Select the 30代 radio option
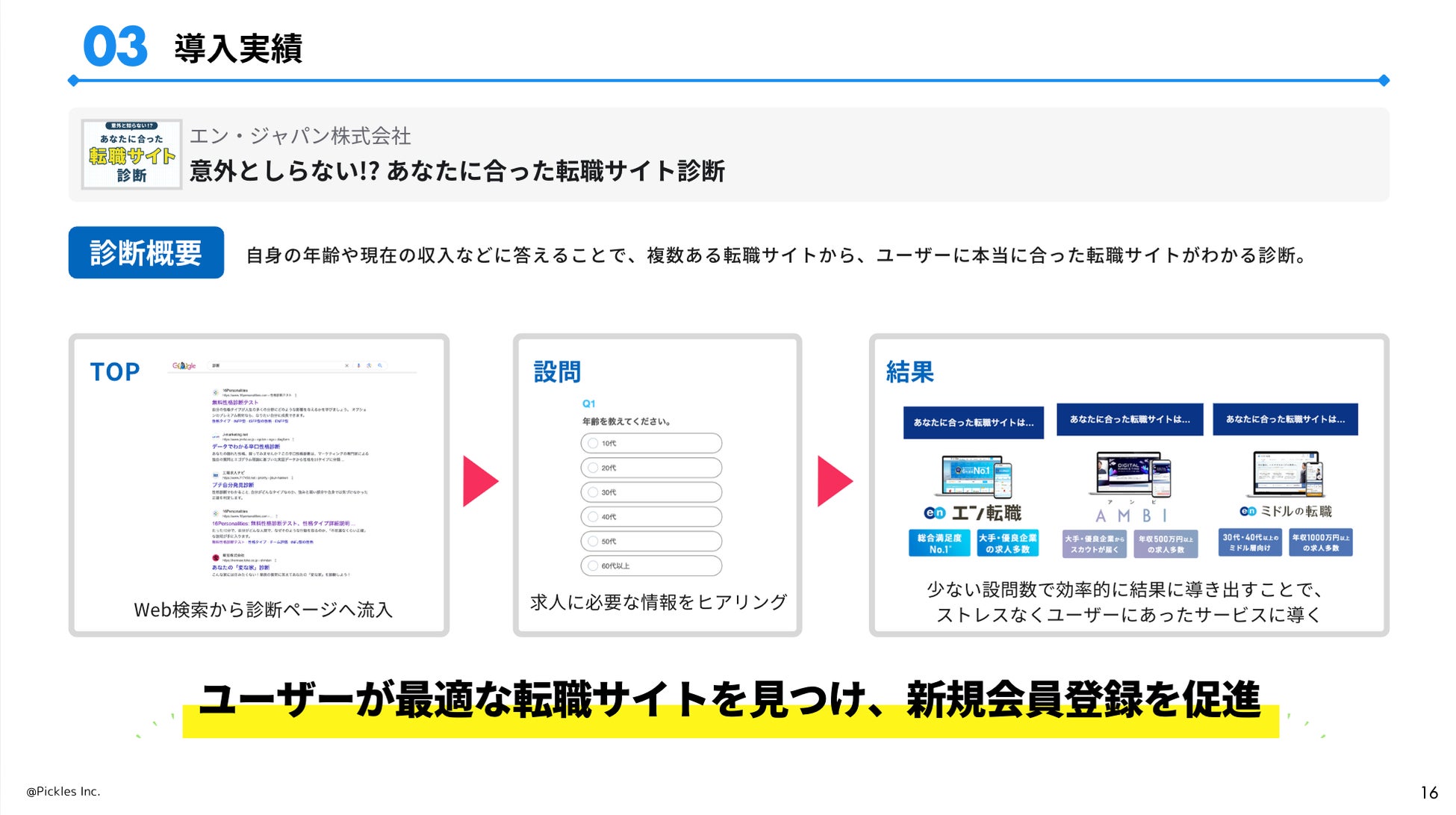This screenshot has height=815, width=1456. tap(593, 492)
